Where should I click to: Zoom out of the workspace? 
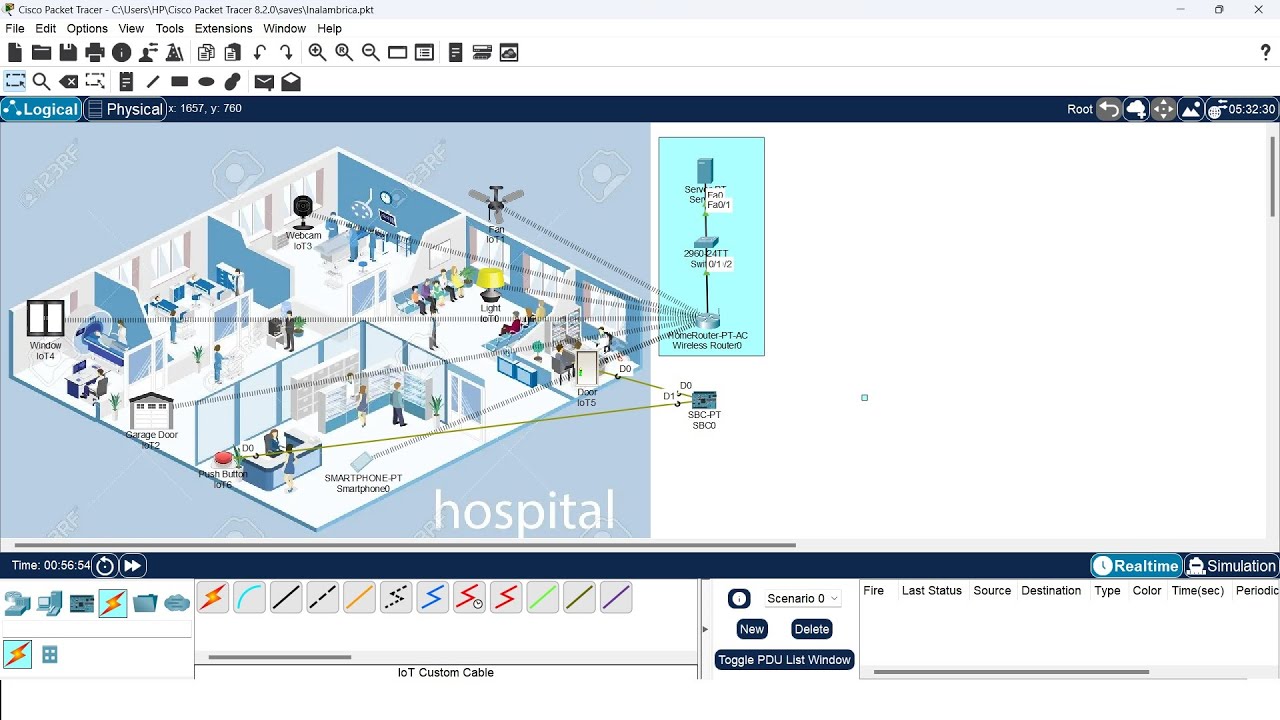click(370, 53)
